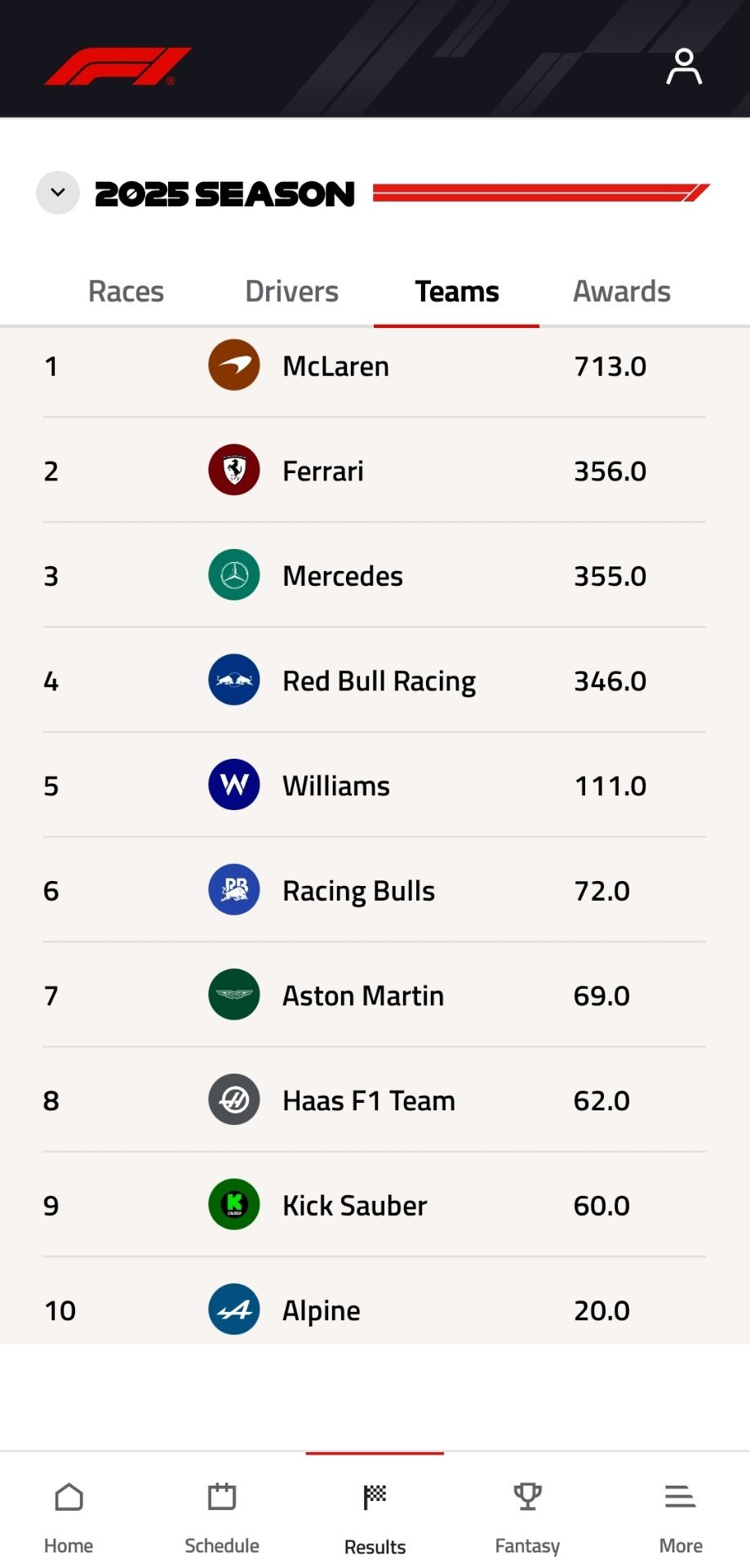The width and height of the screenshot is (750, 1568).
Task: Open the Aston Martin team name
Action: pyautogui.click(x=363, y=996)
